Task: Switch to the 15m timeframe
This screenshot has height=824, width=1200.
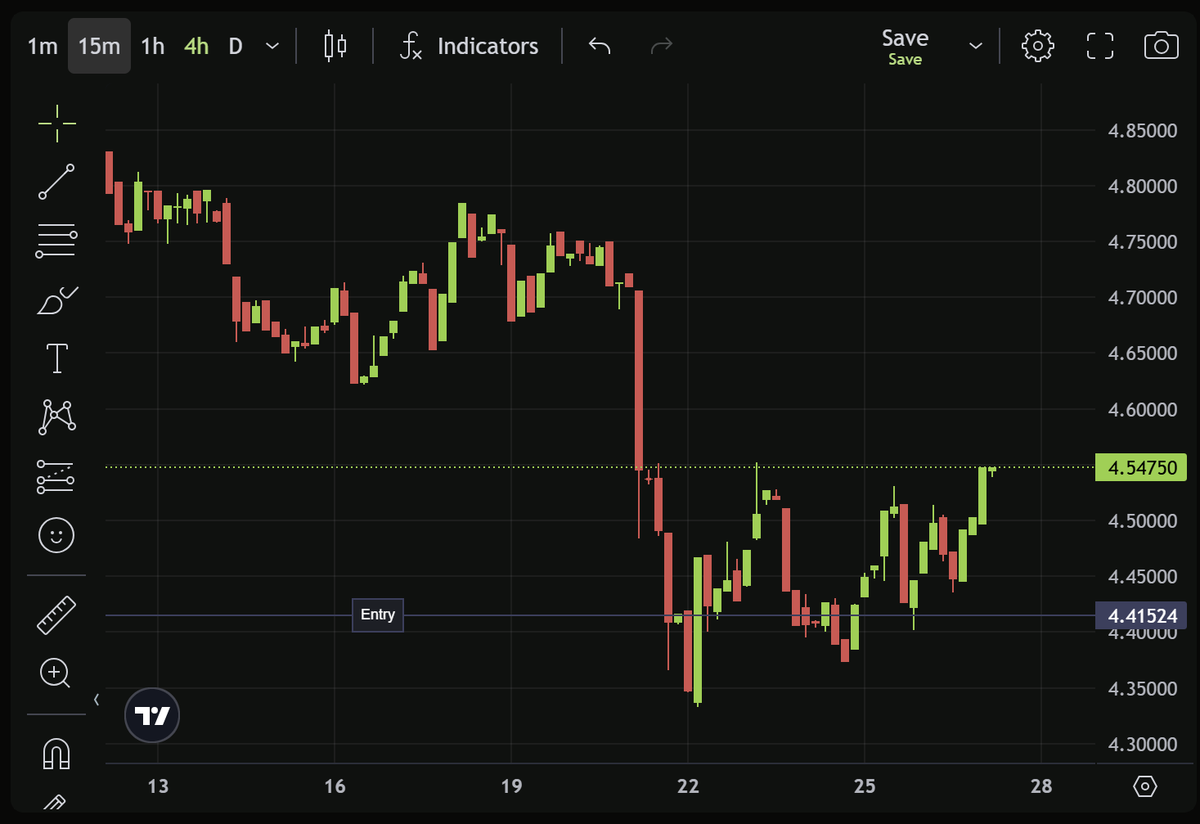Action: [x=99, y=46]
